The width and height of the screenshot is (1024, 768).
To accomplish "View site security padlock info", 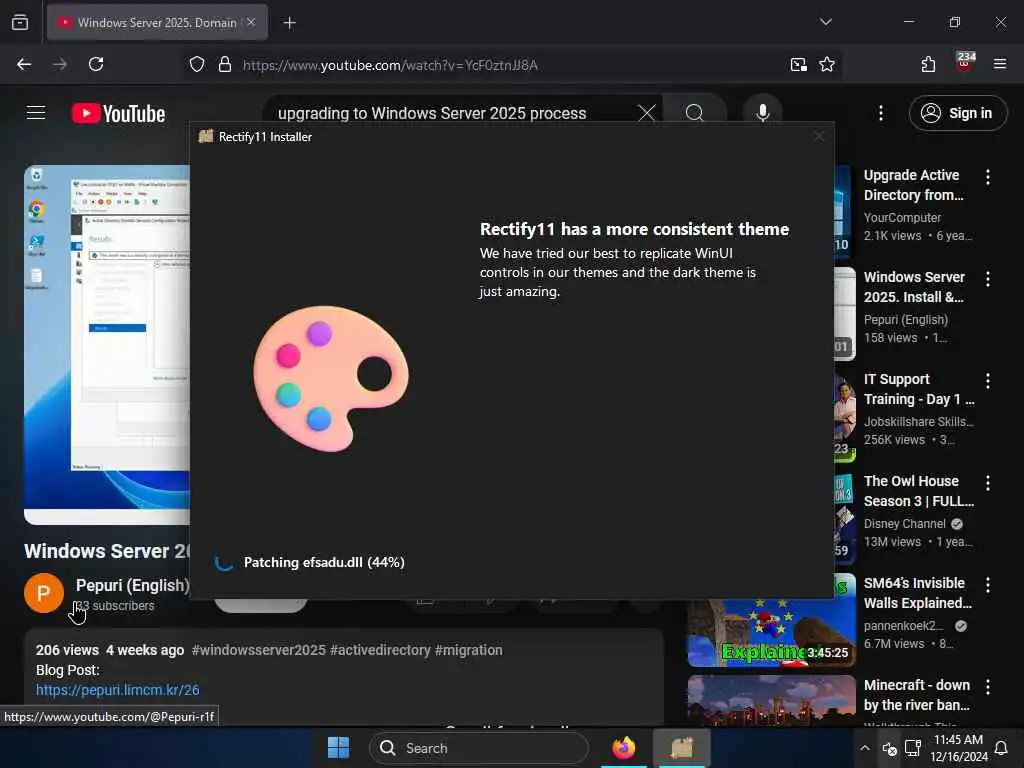I will pos(225,65).
